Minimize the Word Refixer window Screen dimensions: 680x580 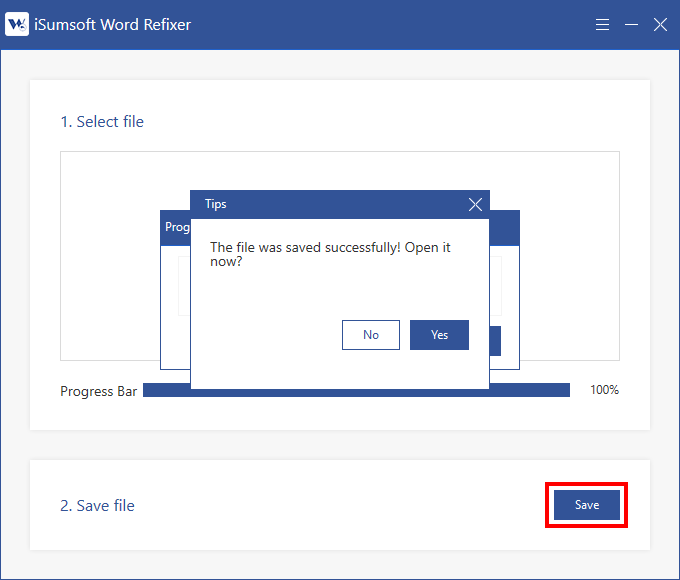(x=631, y=24)
